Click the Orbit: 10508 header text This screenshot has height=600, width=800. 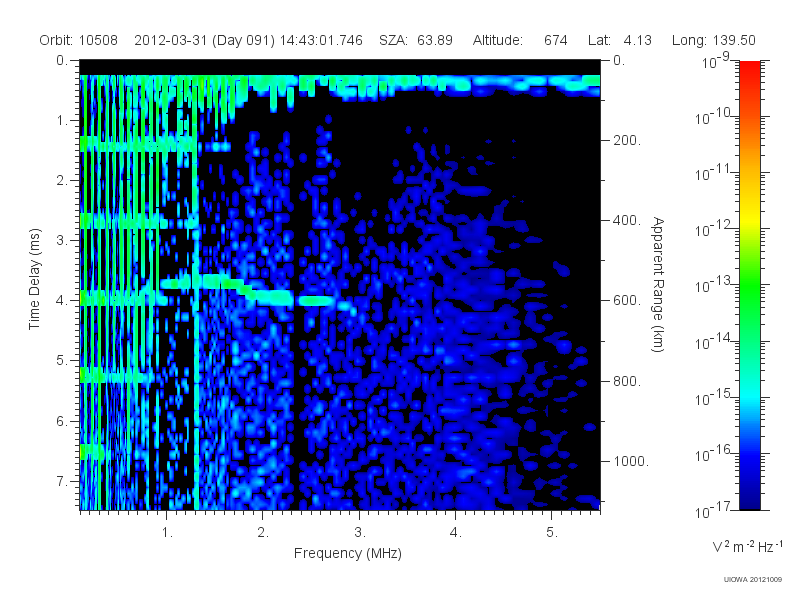click(x=79, y=40)
